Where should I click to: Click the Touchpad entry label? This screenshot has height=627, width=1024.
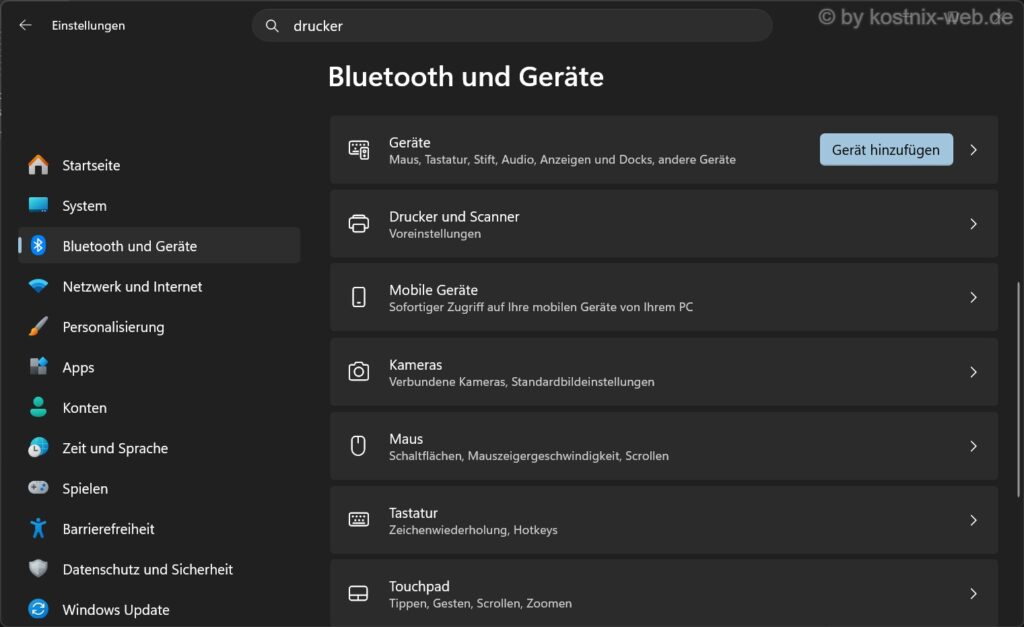pos(419,586)
